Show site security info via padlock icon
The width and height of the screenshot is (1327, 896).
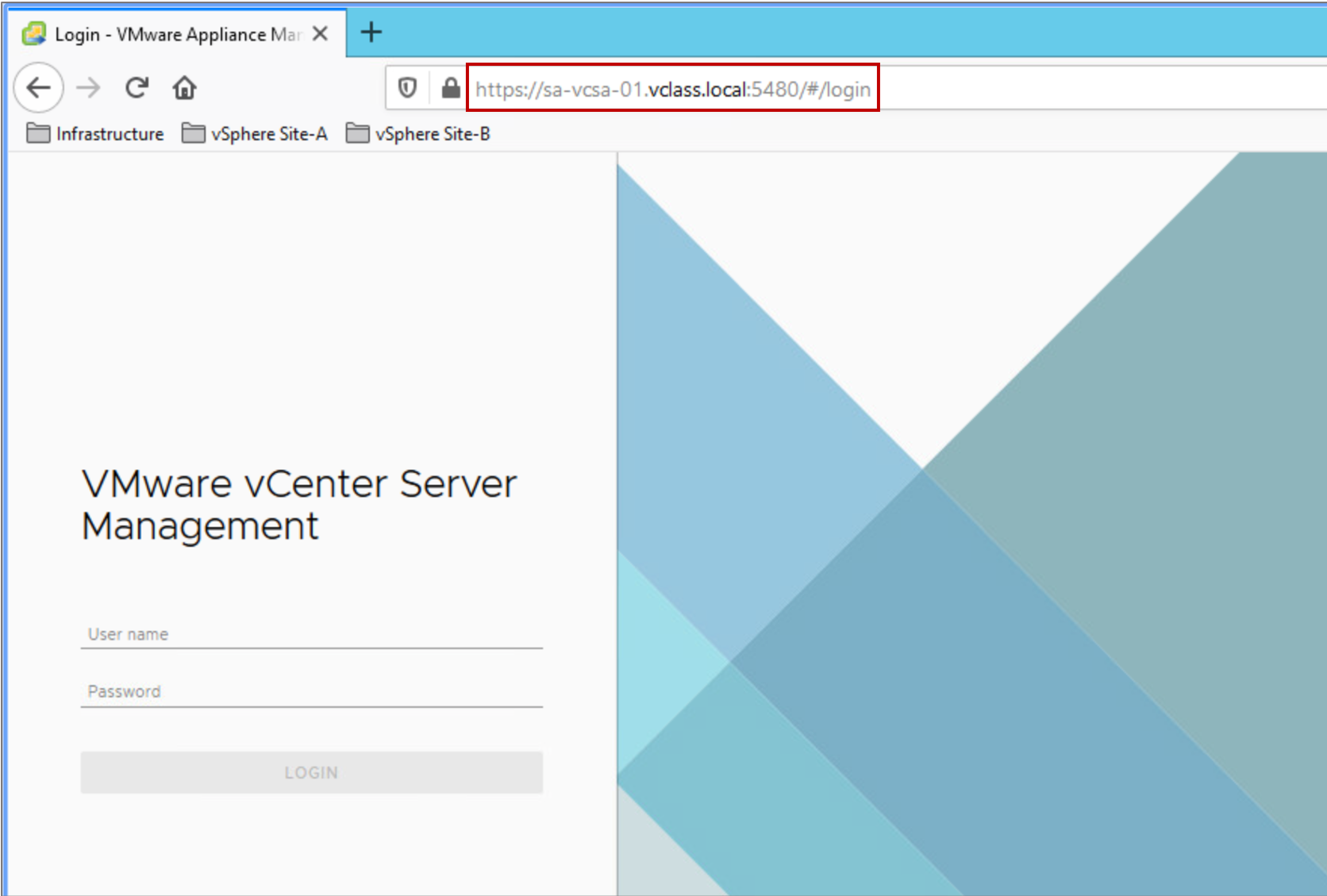[x=450, y=88]
